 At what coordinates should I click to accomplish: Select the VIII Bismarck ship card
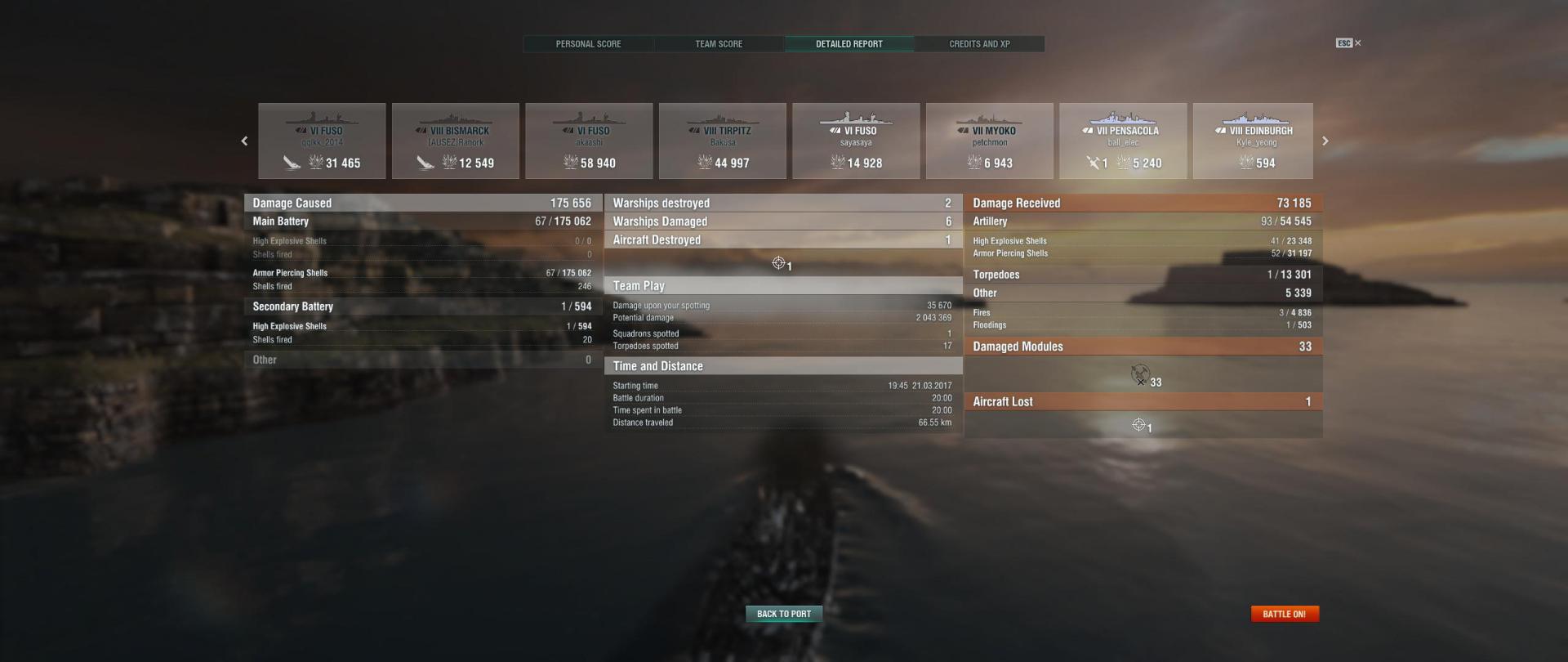[x=456, y=141]
